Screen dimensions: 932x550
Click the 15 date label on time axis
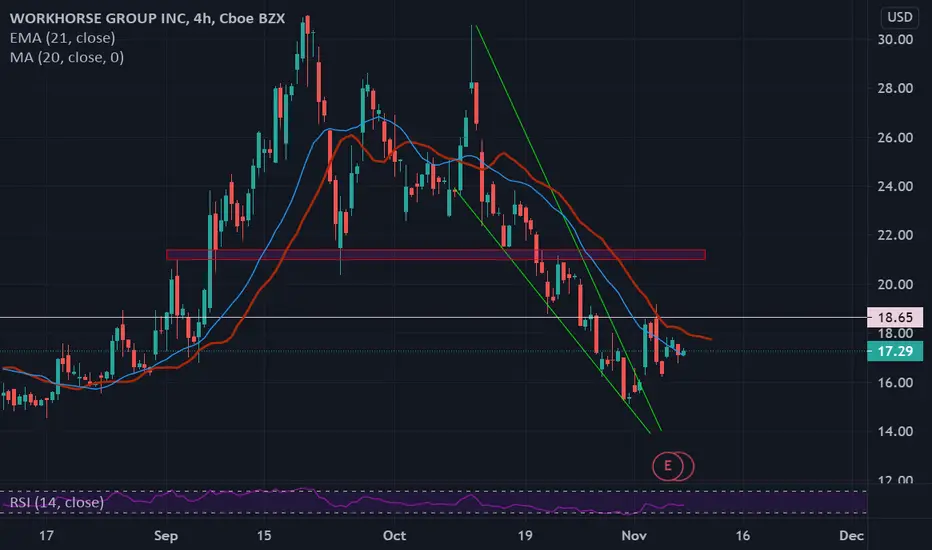tap(264, 536)
